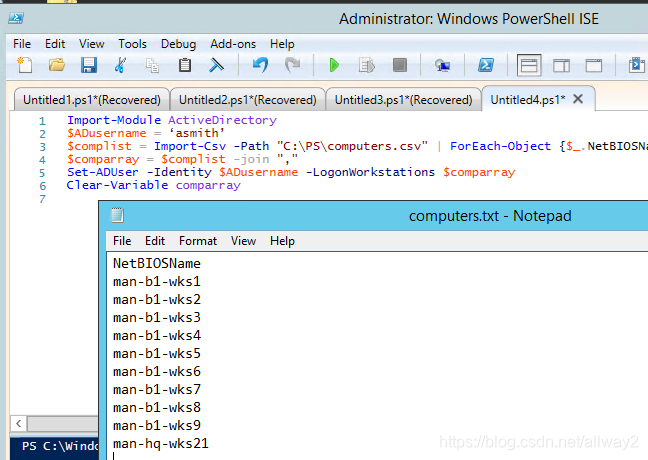Click line 1 Import-Module ActiveDirectory
The width and height of the screenshot is (648, 460).
[172, 120]
